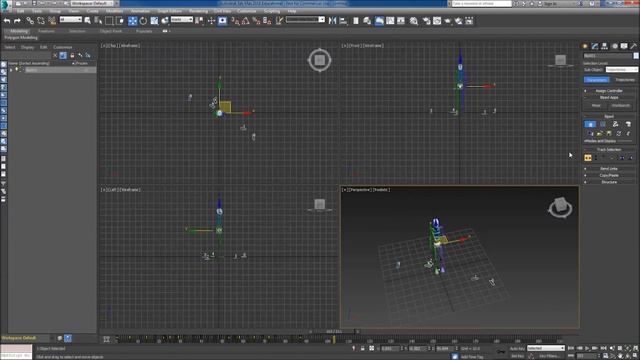Screen dimensions: 640x360
Task: Activate the Select and Scale tool
Action: tap(154, 21)
